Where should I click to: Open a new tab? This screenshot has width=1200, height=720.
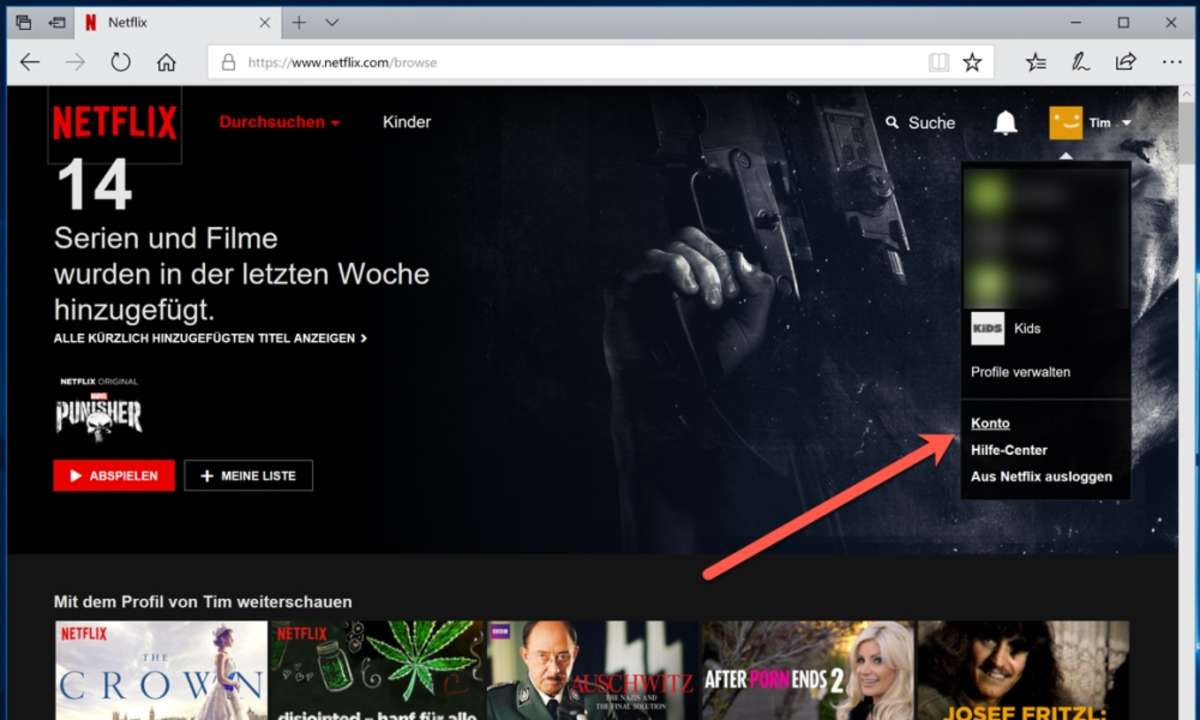[x=299, y=22]
